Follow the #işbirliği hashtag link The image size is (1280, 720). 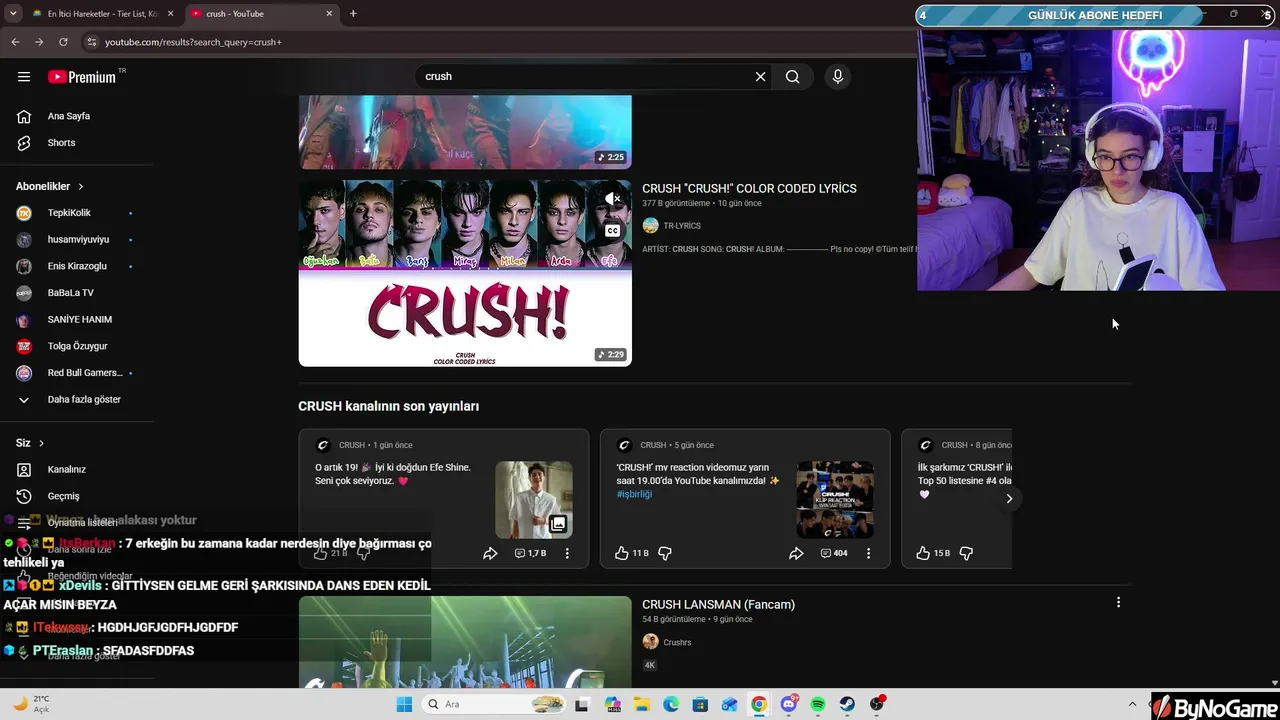click(634, 494)
